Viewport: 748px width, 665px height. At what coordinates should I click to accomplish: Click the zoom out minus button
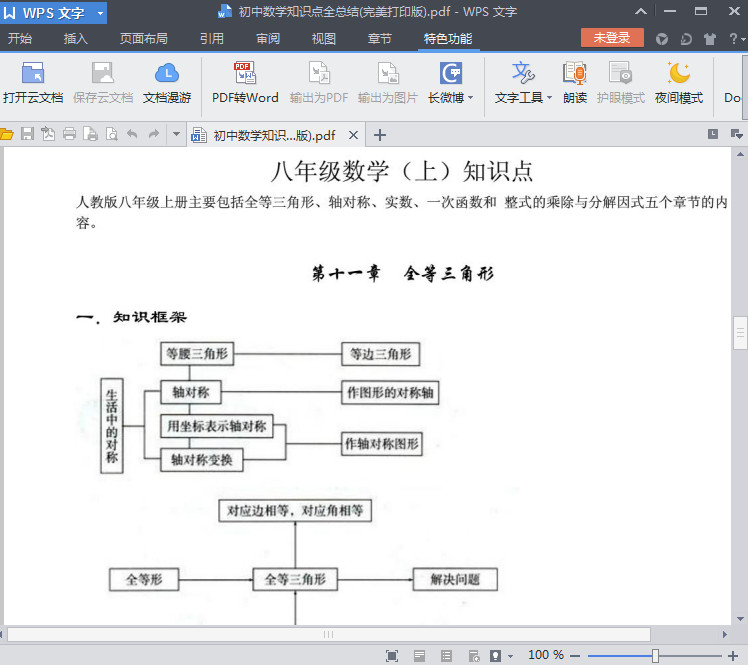click(x=575, y=656)
